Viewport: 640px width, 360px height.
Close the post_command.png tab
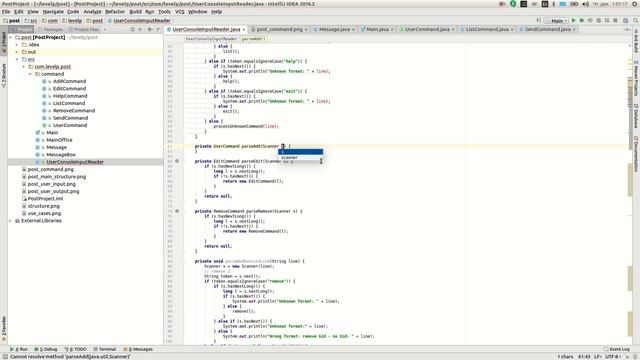click(x=306, y=29)
